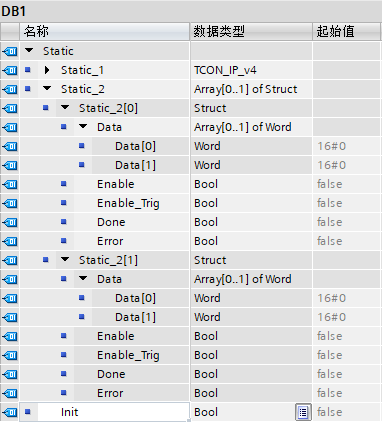382x422 pixels.
Task: Click the false start value of Init
Action: click(x=347, y=412)
